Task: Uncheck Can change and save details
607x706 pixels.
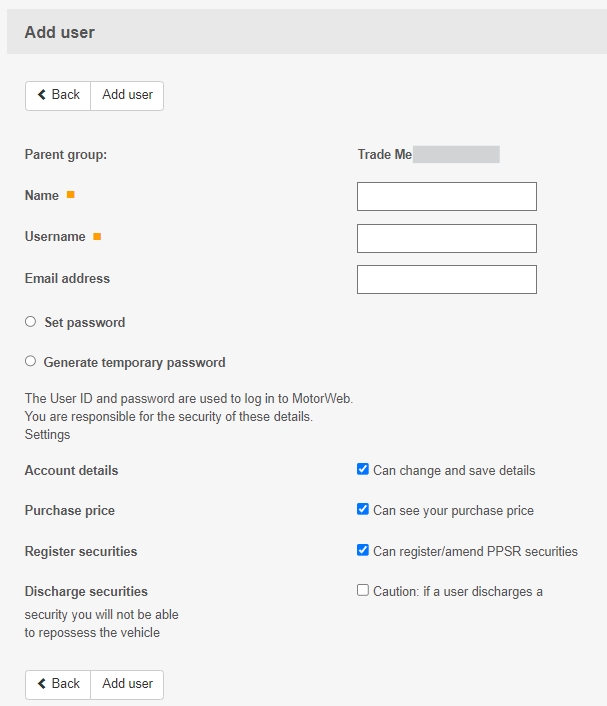Action: [363, 469]
